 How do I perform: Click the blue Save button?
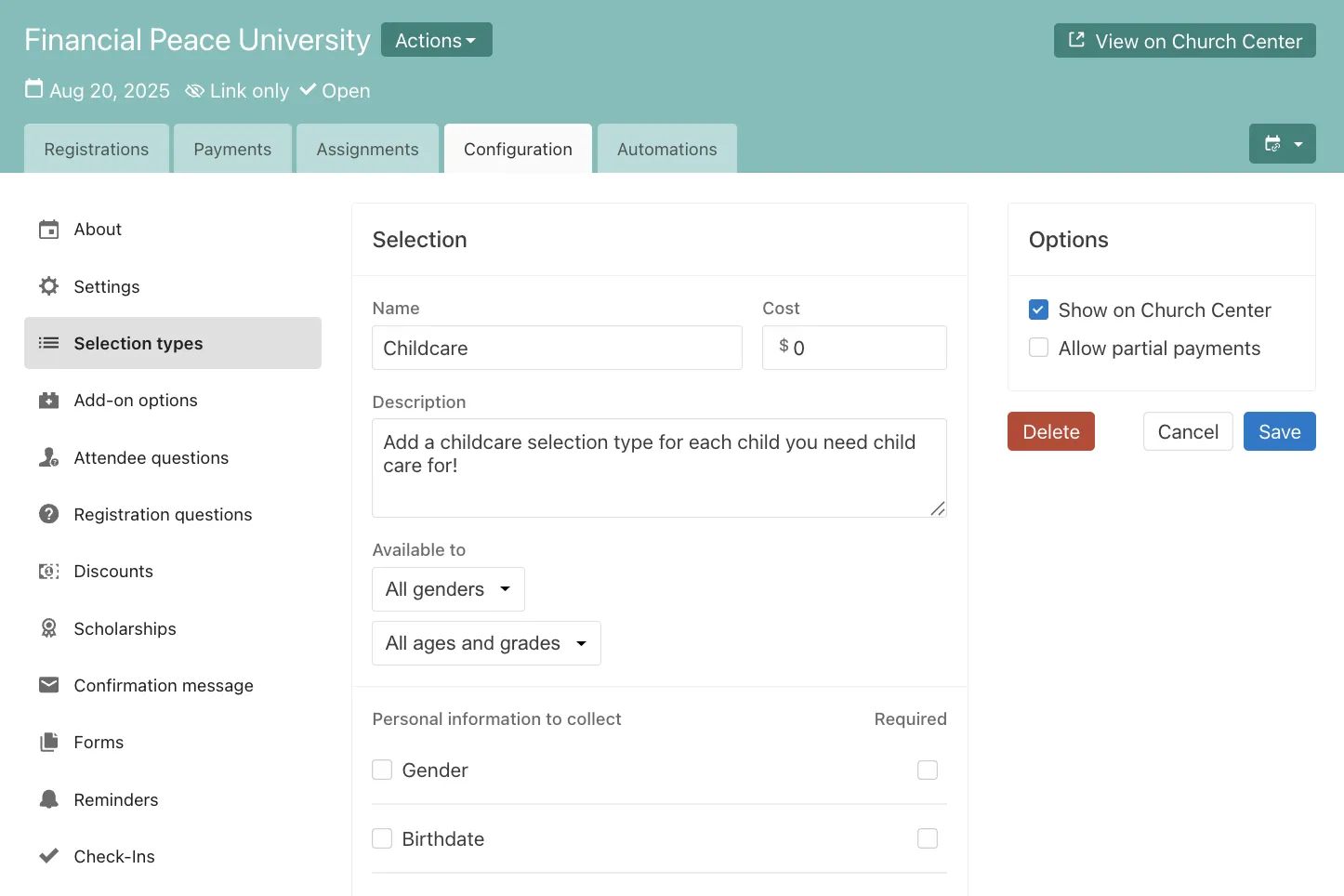[1279, 431]
